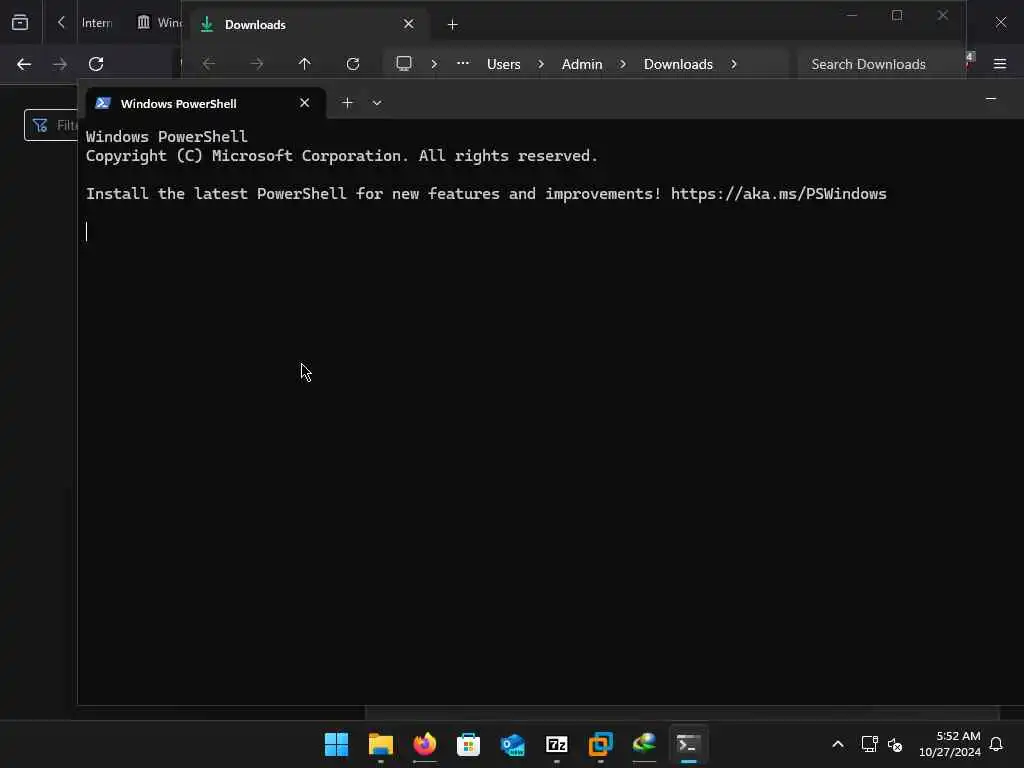1024x768 pixels.
Task: Open the clock showing 5:52 AM
Action: [x=950, y=744]
